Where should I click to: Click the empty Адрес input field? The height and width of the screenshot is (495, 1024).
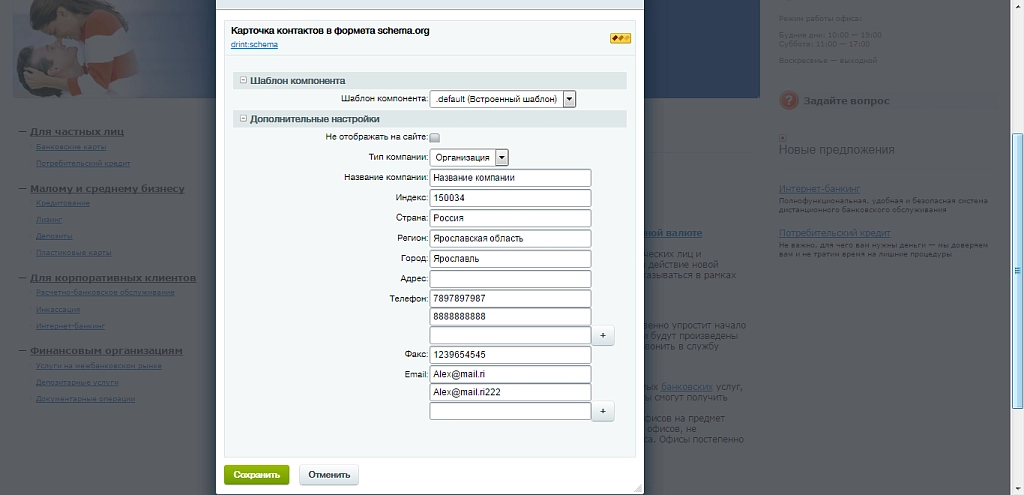click(510, 279)
